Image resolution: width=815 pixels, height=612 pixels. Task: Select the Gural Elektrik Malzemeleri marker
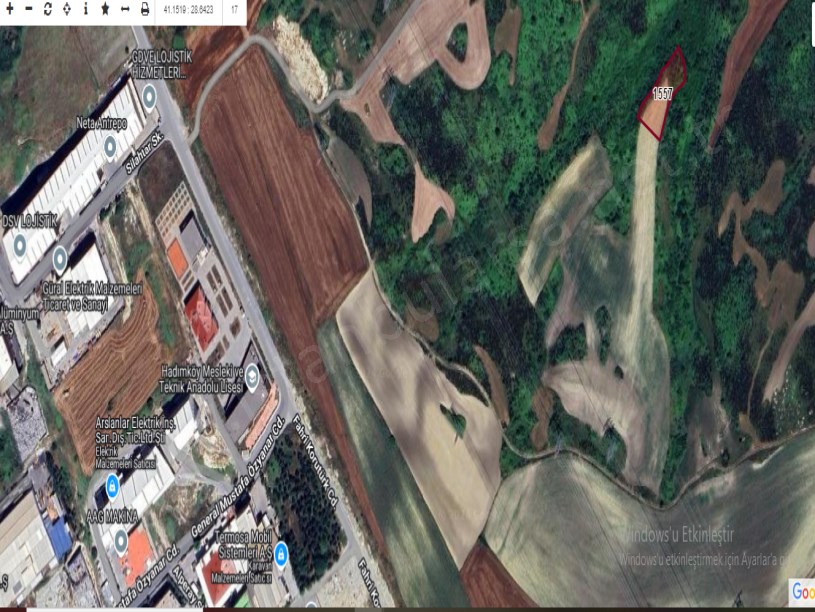coord(60,262)
